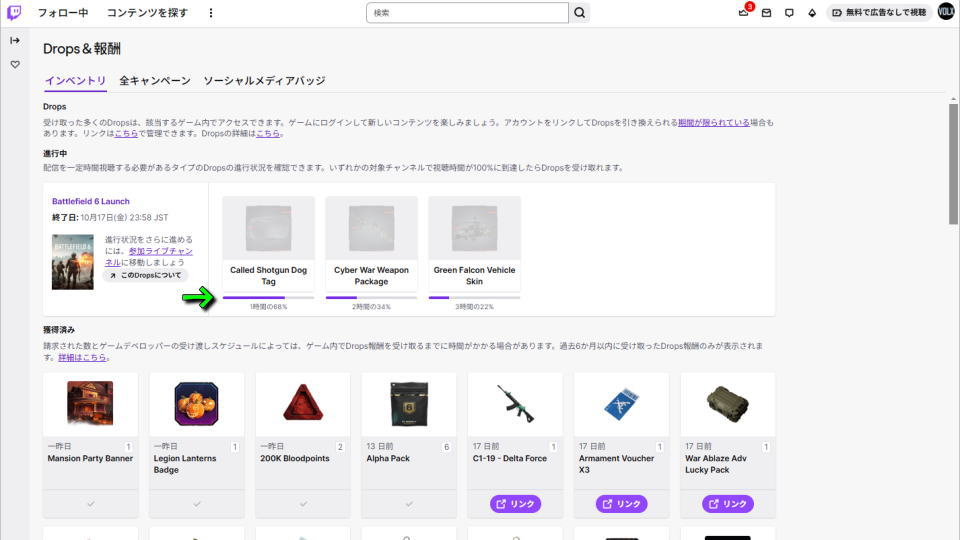Open the user profile avatar menu

tap(946, 13)
